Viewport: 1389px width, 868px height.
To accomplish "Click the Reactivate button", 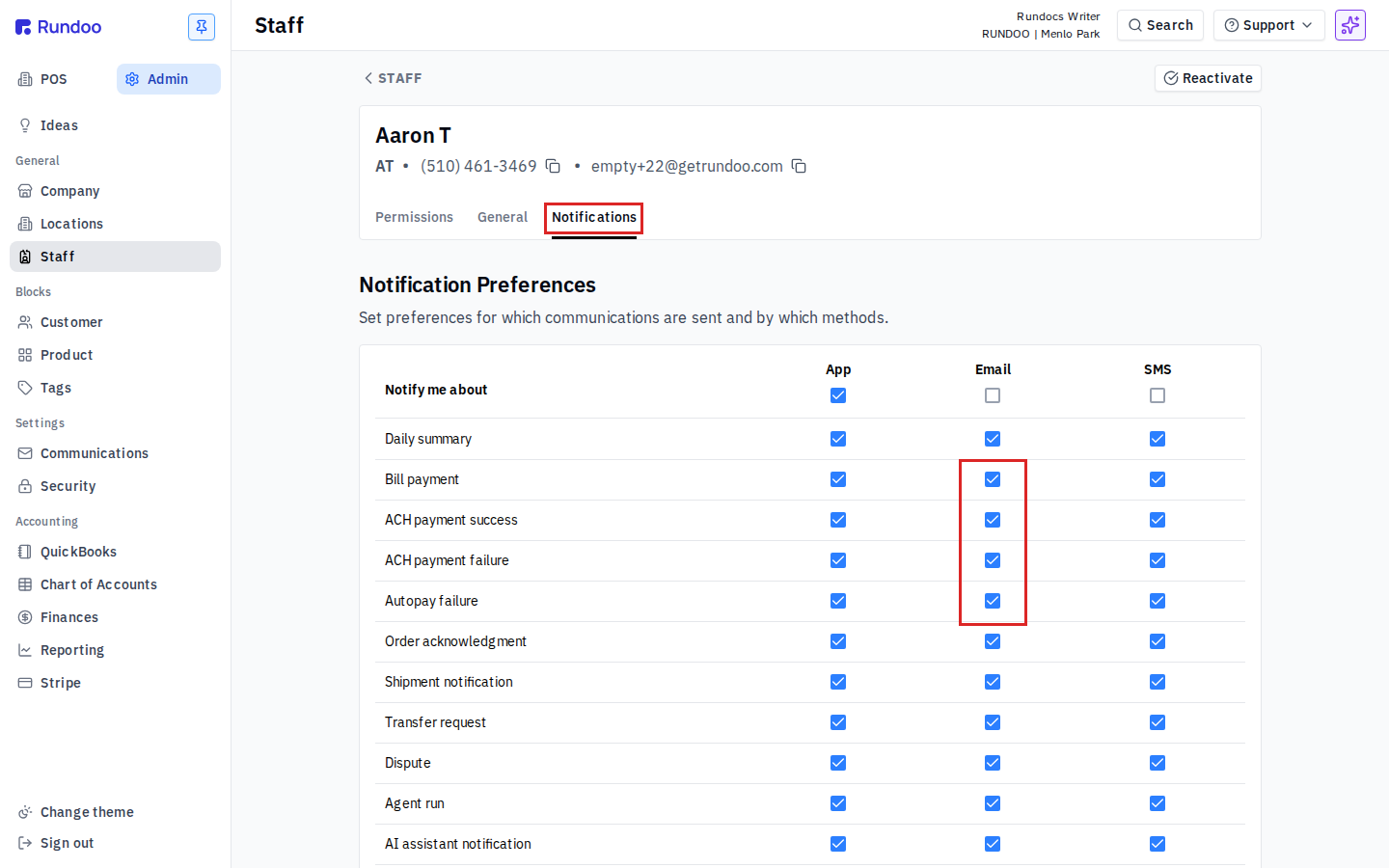I will (x=1208, y=78).
